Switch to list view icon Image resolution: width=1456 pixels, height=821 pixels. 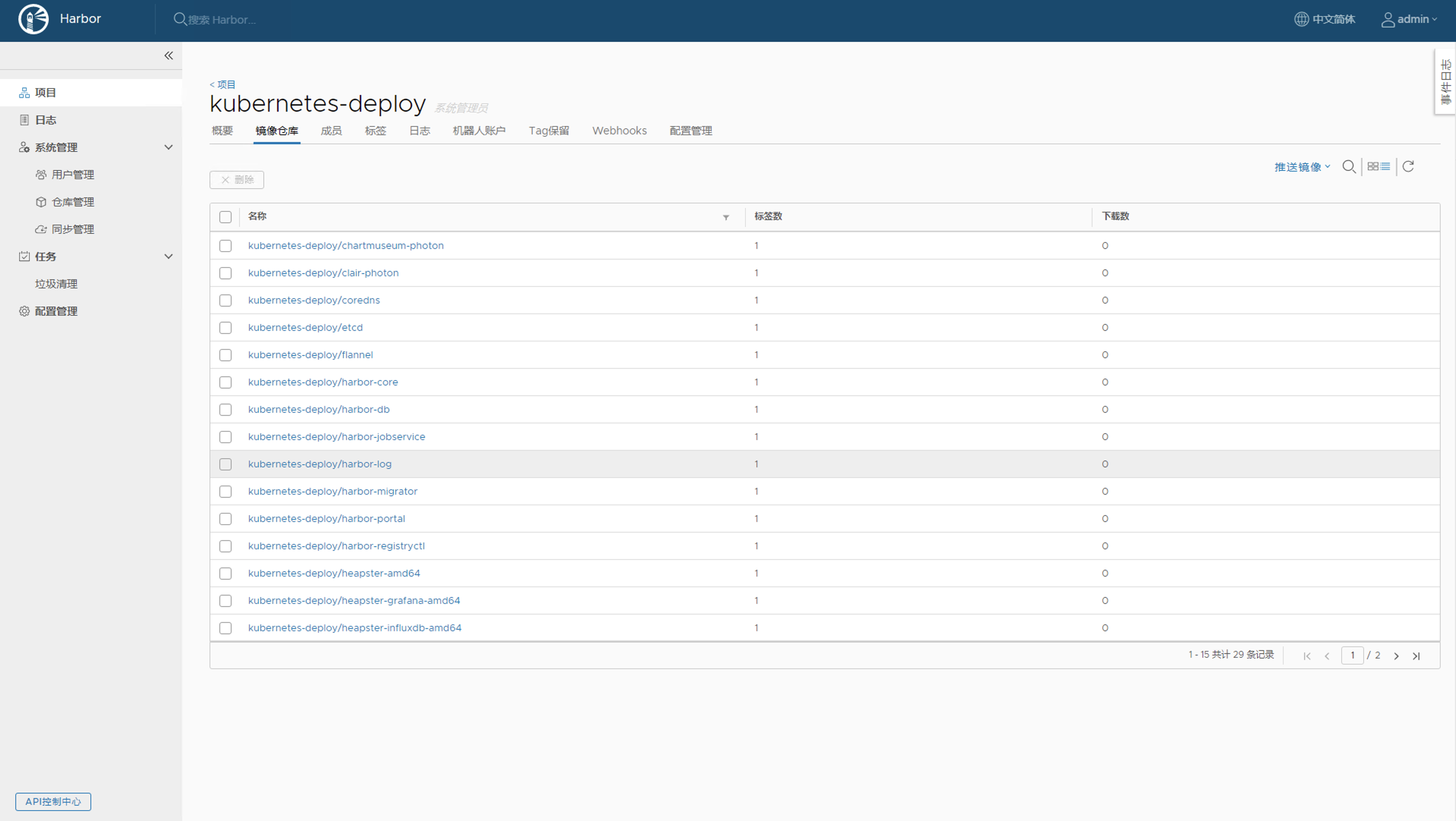point(1385,166)
